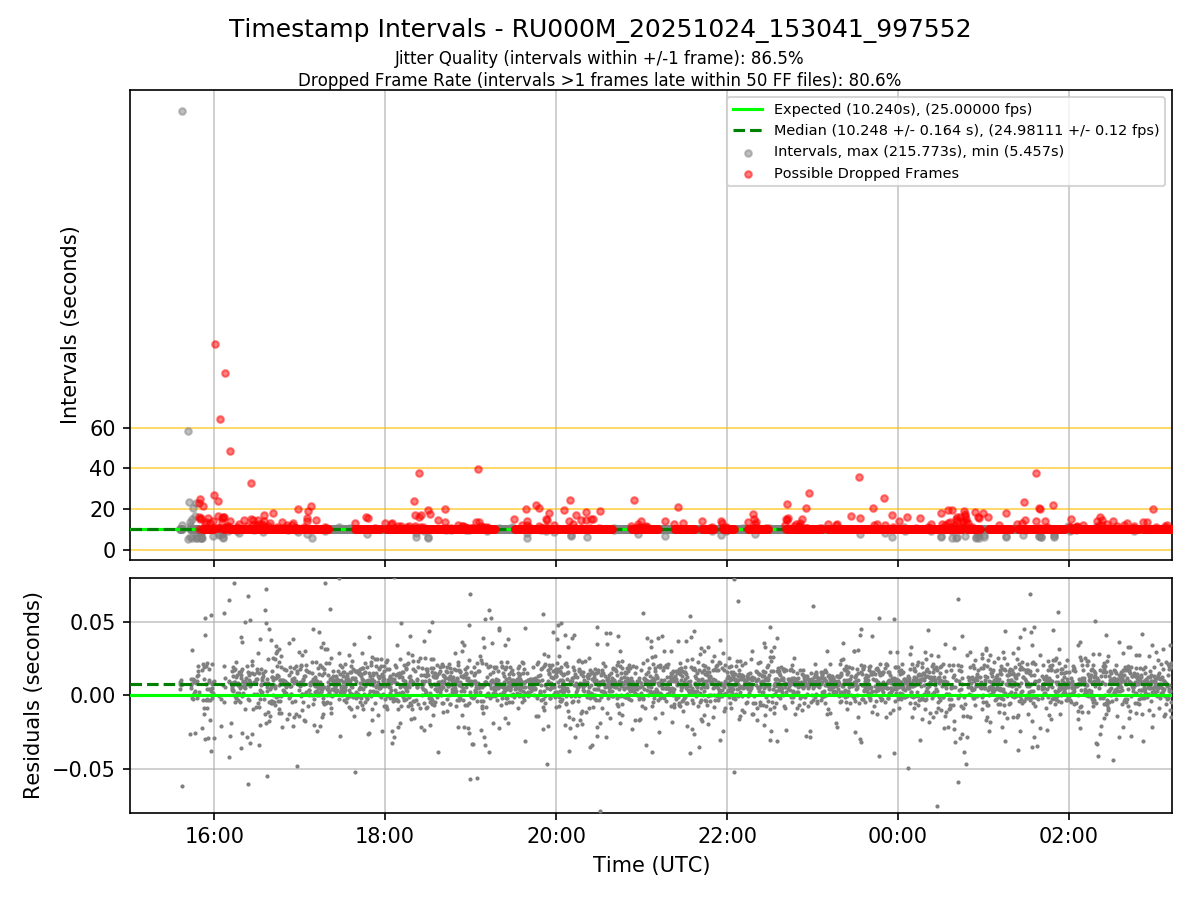Click the green Expected line legend swatch

coord(748,110)
